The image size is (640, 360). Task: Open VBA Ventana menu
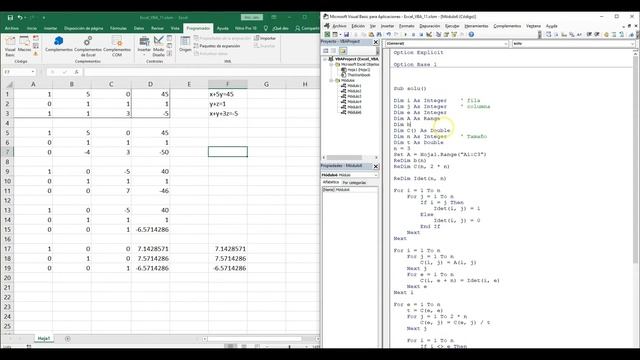pos(533,26)
